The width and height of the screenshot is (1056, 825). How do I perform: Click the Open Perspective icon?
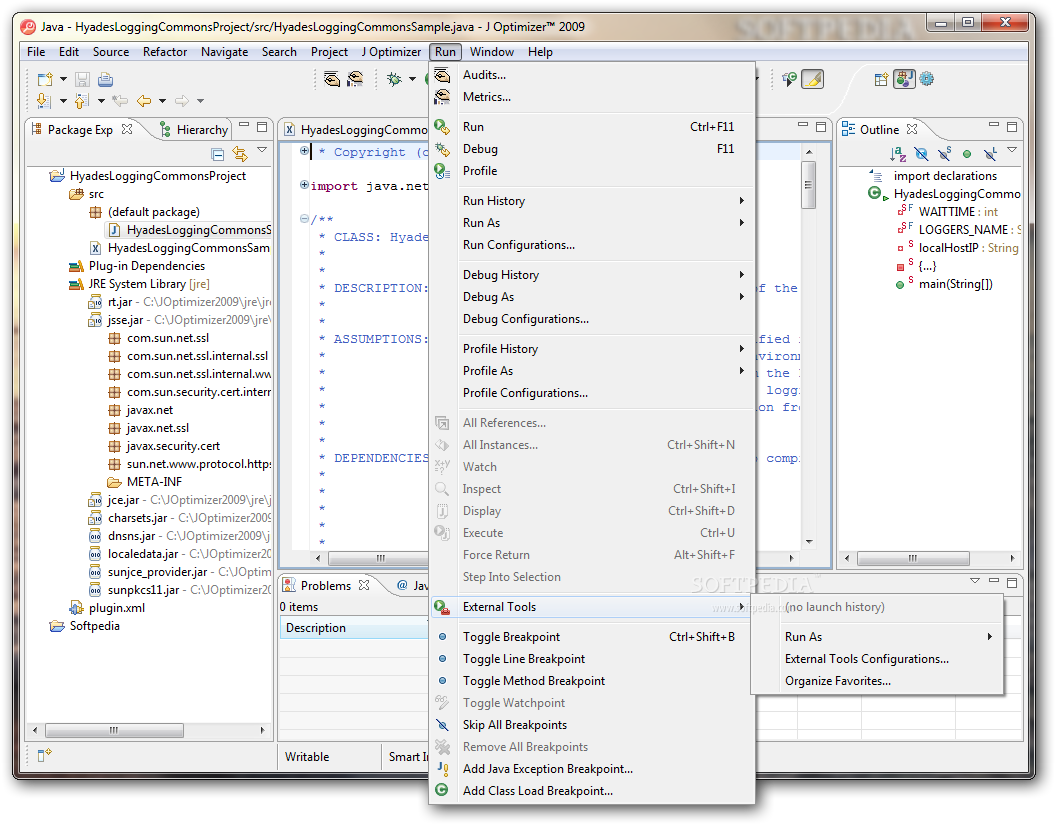pyautogui.click(x=881, y=79)
